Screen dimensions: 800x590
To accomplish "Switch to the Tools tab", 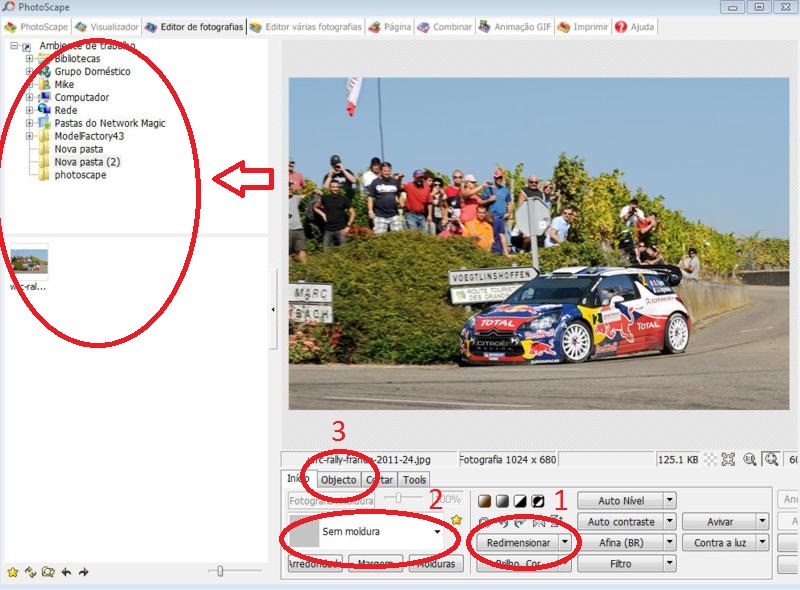I will (414, 480).
